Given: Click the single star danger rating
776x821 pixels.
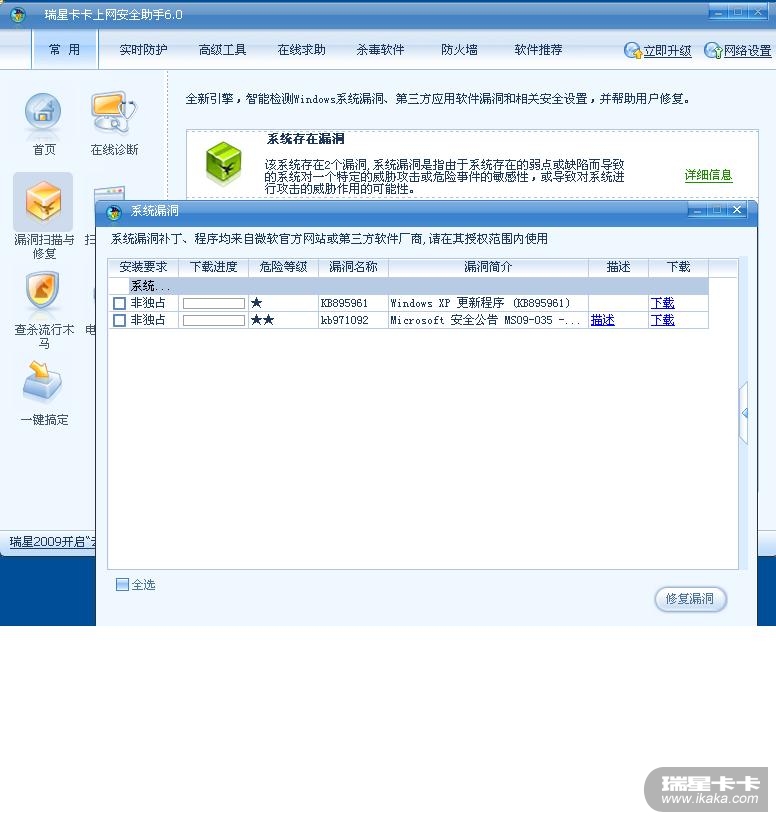Looking at the screenshot, I should 256,303.
